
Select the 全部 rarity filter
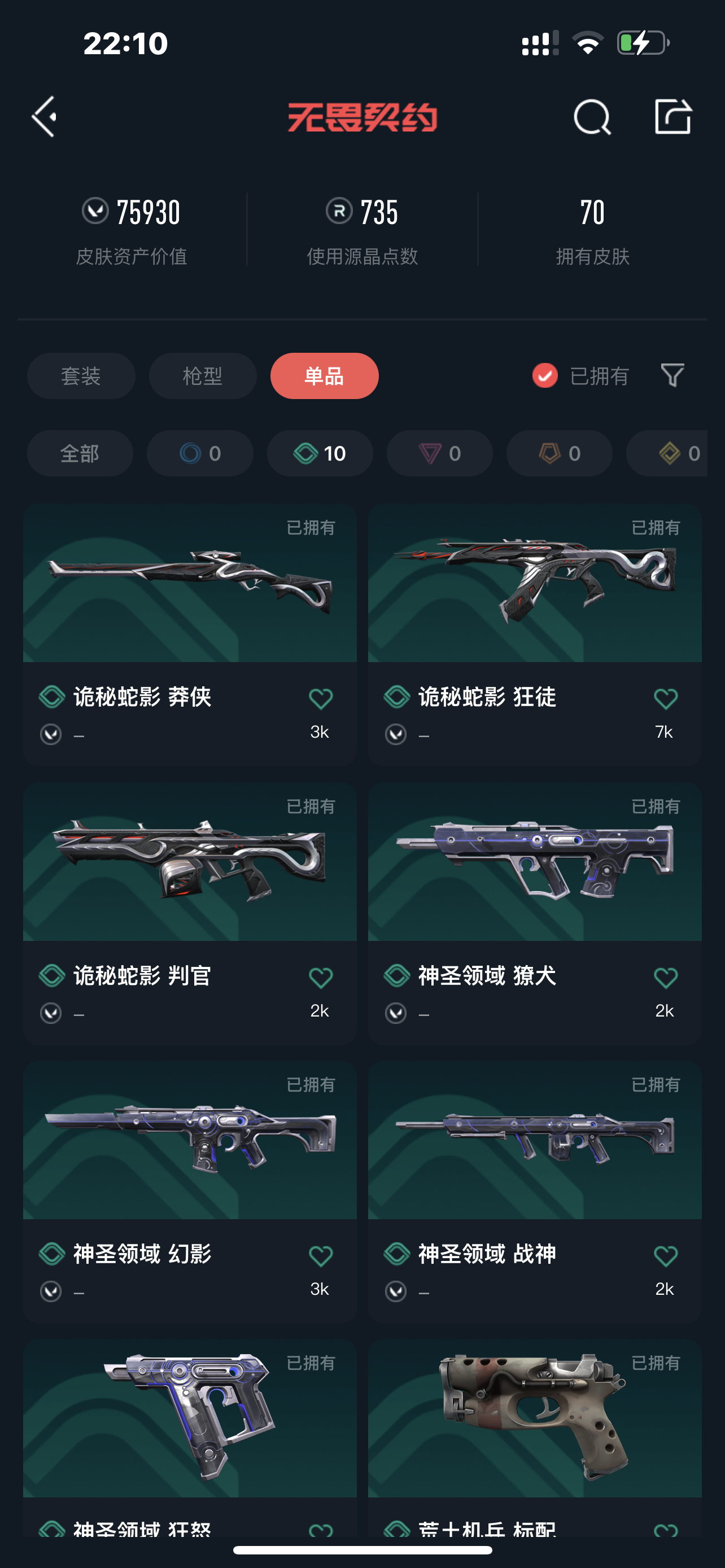tap(80, 453)
